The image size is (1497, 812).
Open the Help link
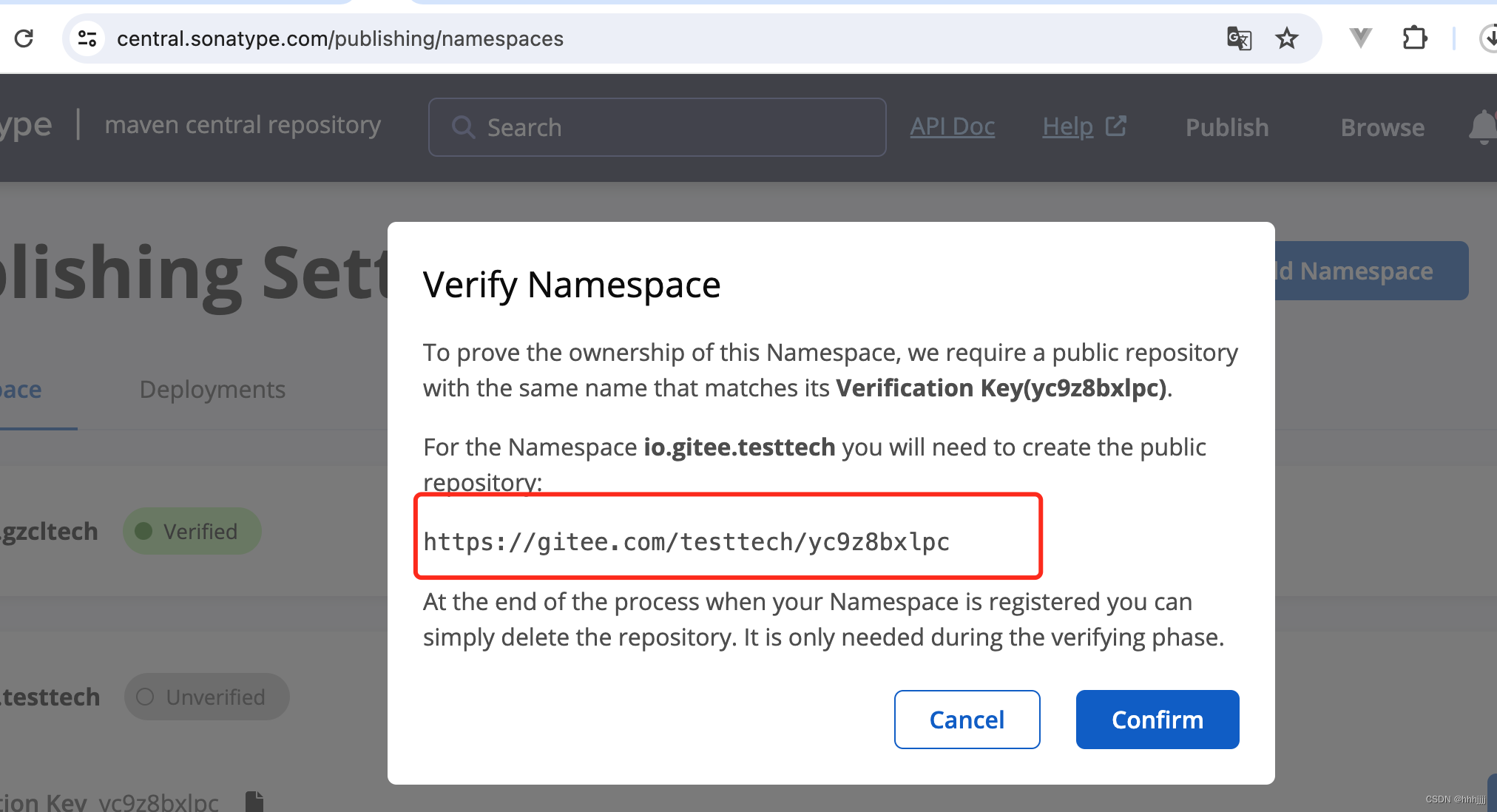click(x=1067, y=126)
